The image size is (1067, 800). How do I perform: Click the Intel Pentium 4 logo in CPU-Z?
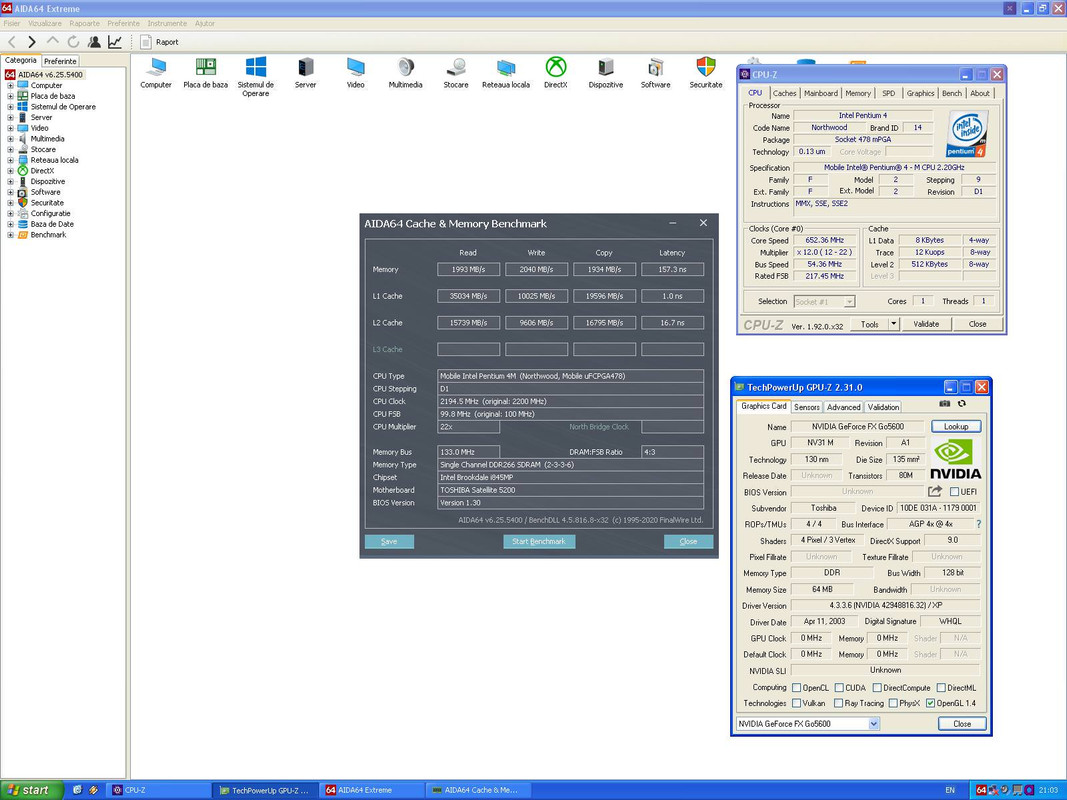tap(967, 134)
